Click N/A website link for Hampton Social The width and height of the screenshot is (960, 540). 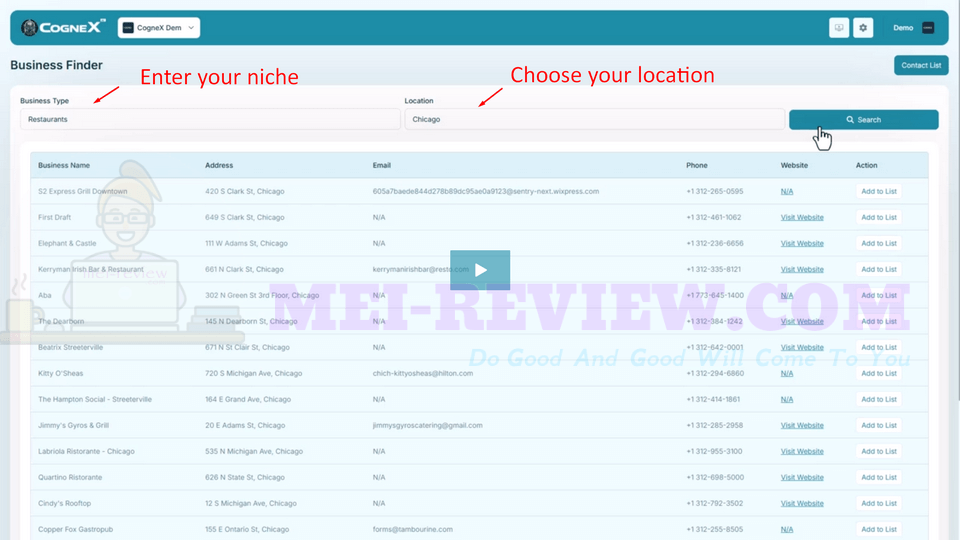click(x=787, y=399)
